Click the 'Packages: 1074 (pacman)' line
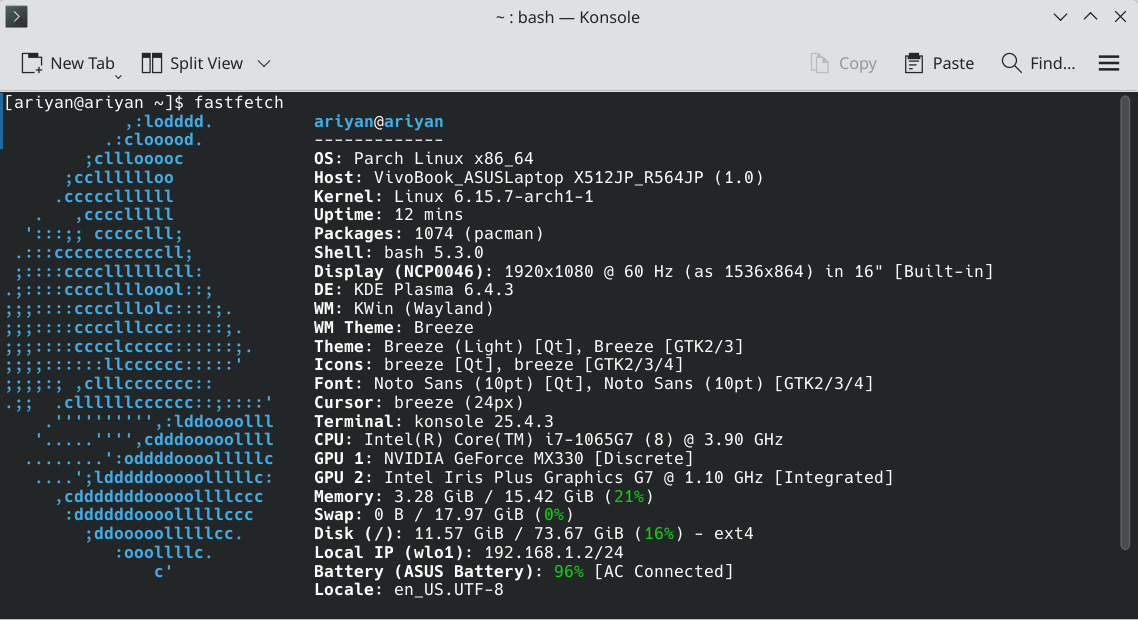The height and width of the screenshot is (620, 1138). point(428,234)
